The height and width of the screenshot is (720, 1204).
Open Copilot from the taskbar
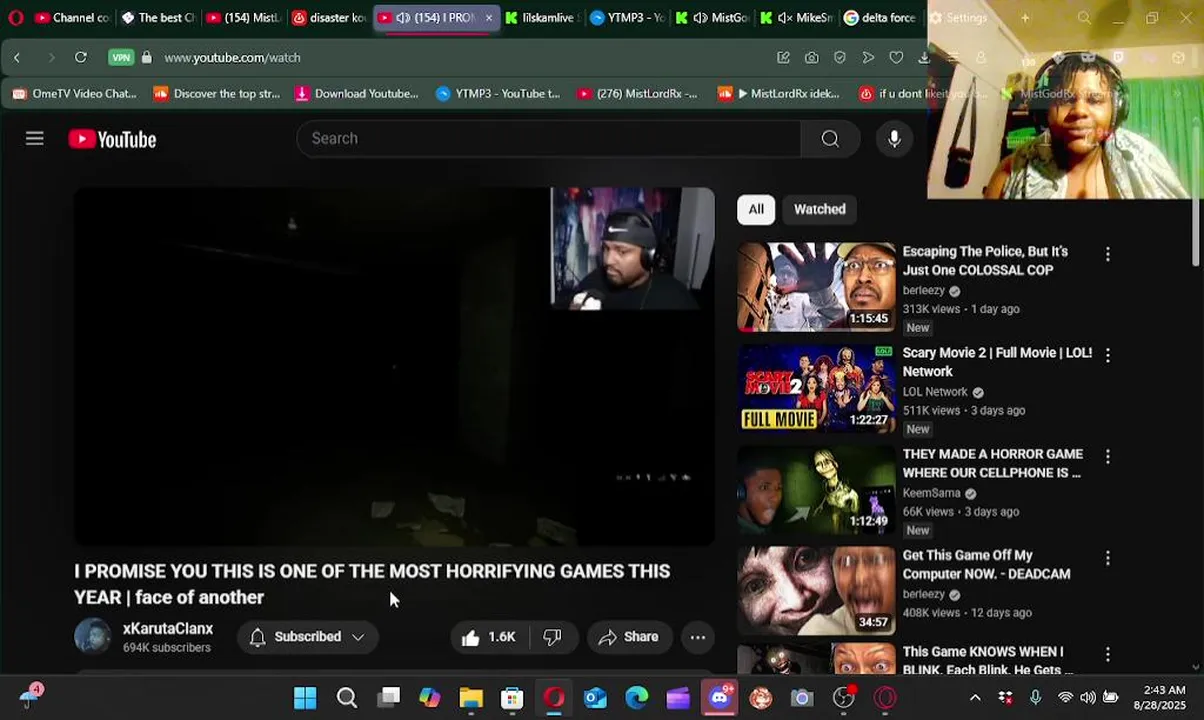429,698
